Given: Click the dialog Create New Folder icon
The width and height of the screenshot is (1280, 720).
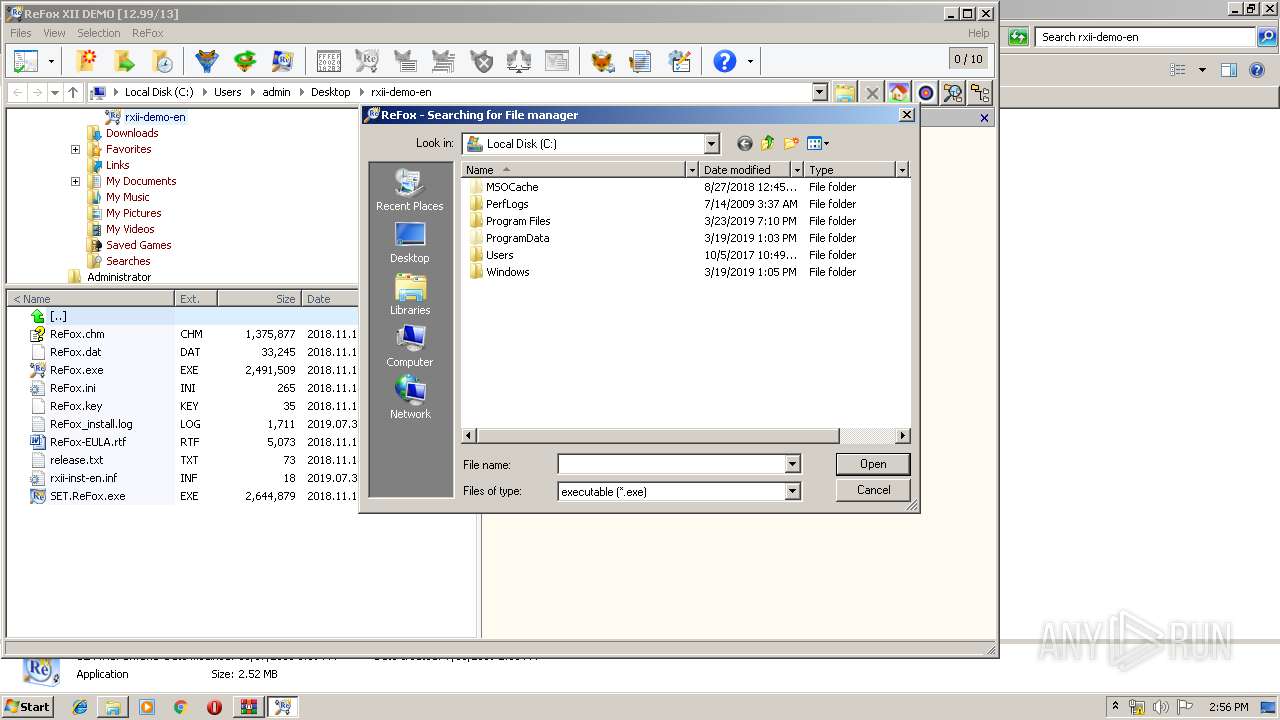Looking at the screenshot, I should point(791,143).
